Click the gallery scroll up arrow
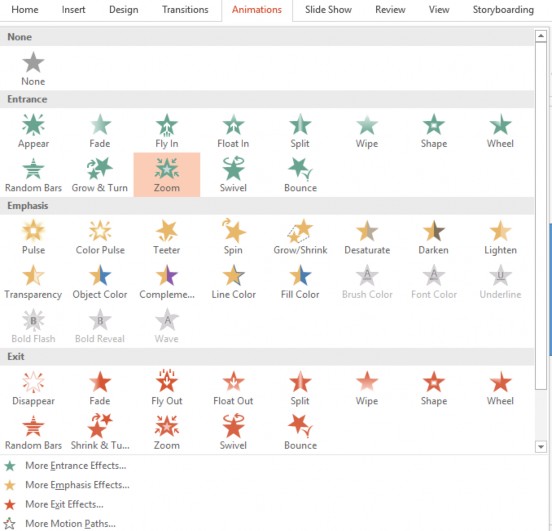Viewport: 552px width, 531px height. click(x=540, y=36)
